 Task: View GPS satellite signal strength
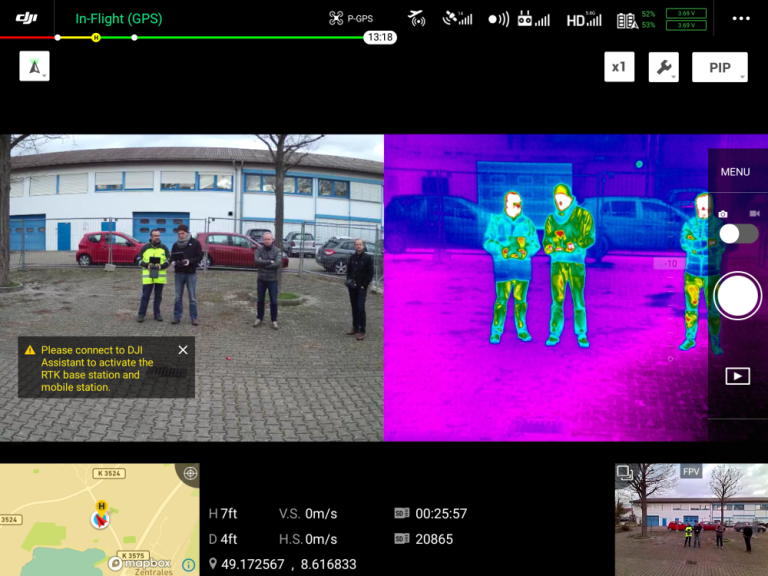[458, 18]
